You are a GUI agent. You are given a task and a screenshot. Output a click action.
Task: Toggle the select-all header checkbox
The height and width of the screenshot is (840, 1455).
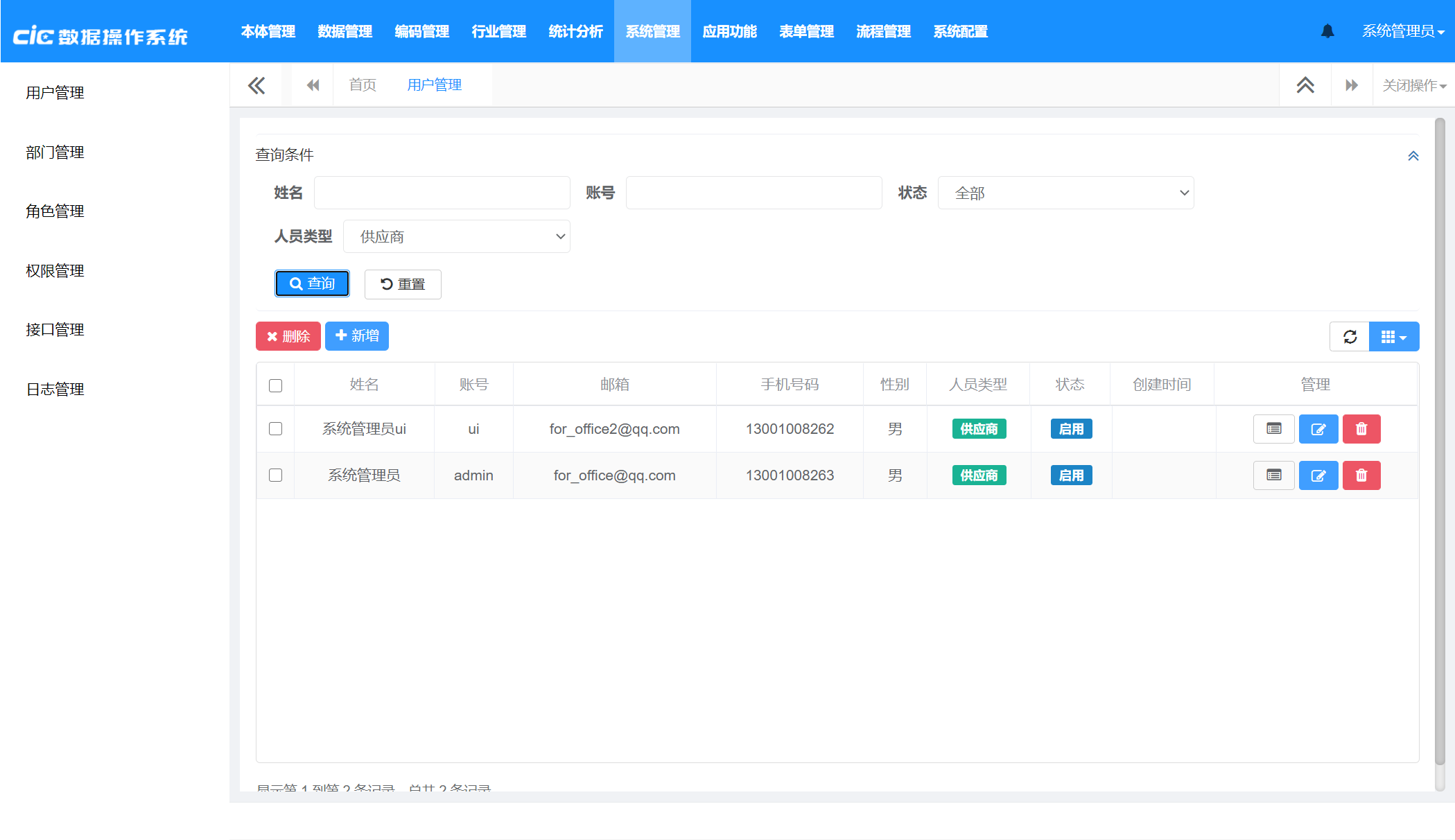coord(275,385)
